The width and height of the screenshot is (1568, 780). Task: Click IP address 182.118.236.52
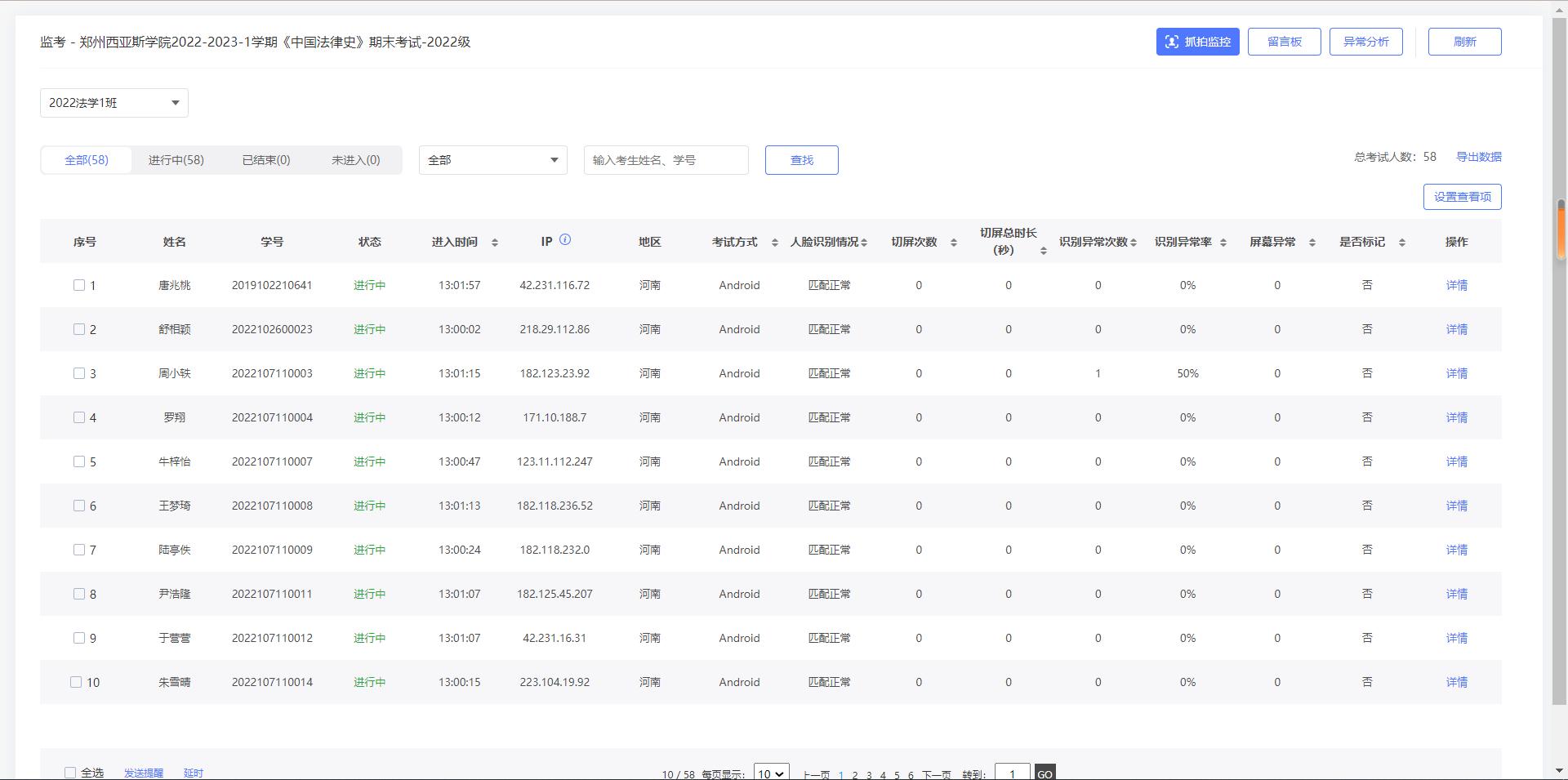coord(555,506)
